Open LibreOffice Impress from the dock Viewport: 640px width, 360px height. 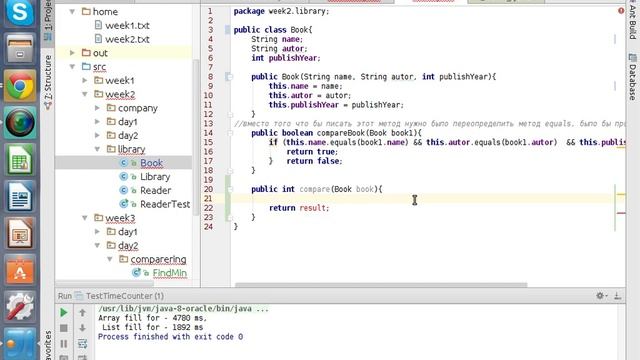[20, 233]
